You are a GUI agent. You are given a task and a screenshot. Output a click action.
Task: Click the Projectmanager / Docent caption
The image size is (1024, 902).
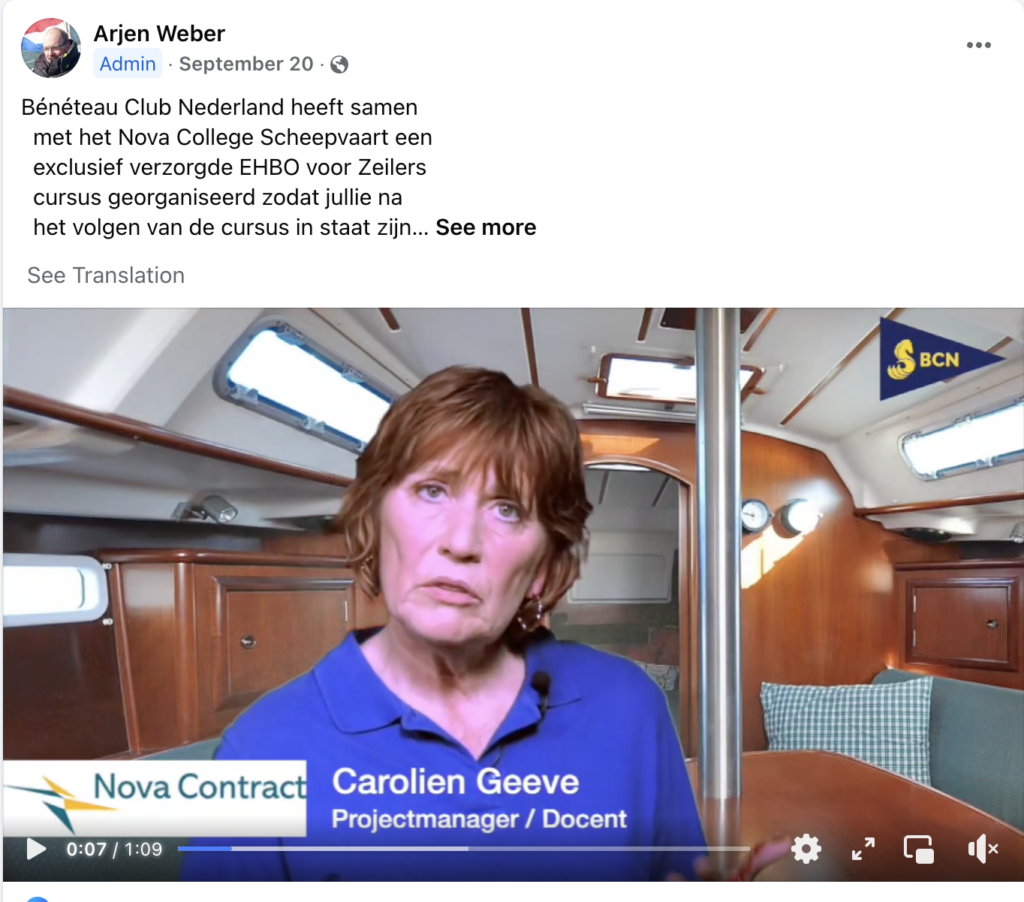479,819
